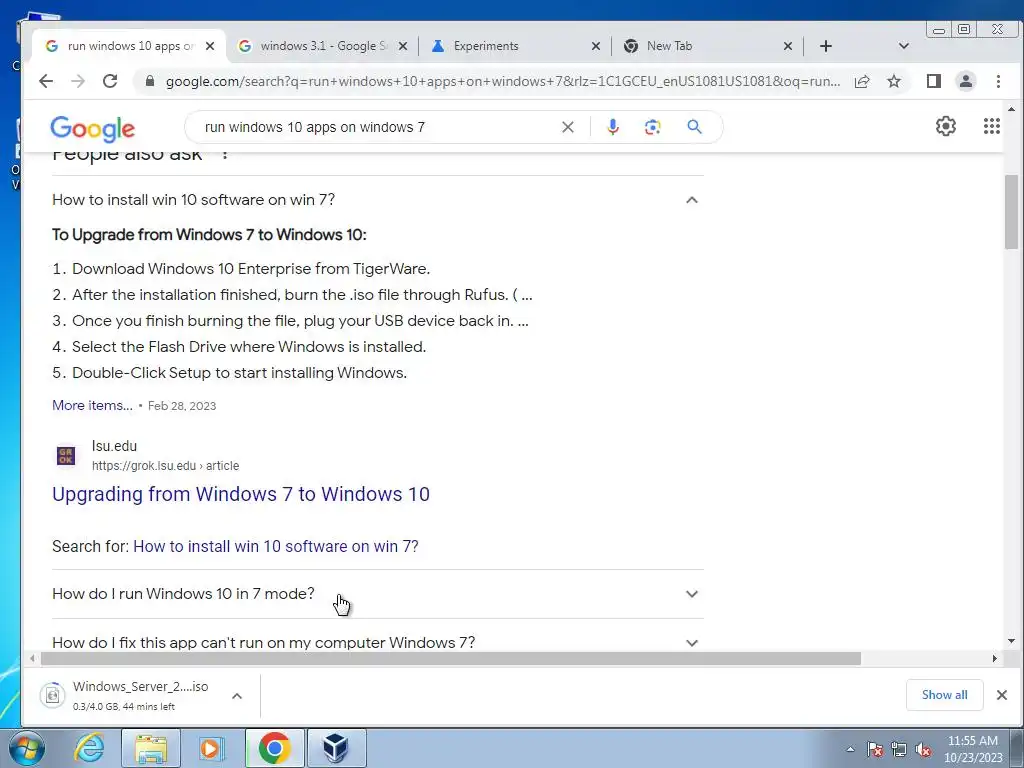Switch to the Experiments tab
Screen dimensions: 1024x768
pyautogui.click(x=516, y=46)
